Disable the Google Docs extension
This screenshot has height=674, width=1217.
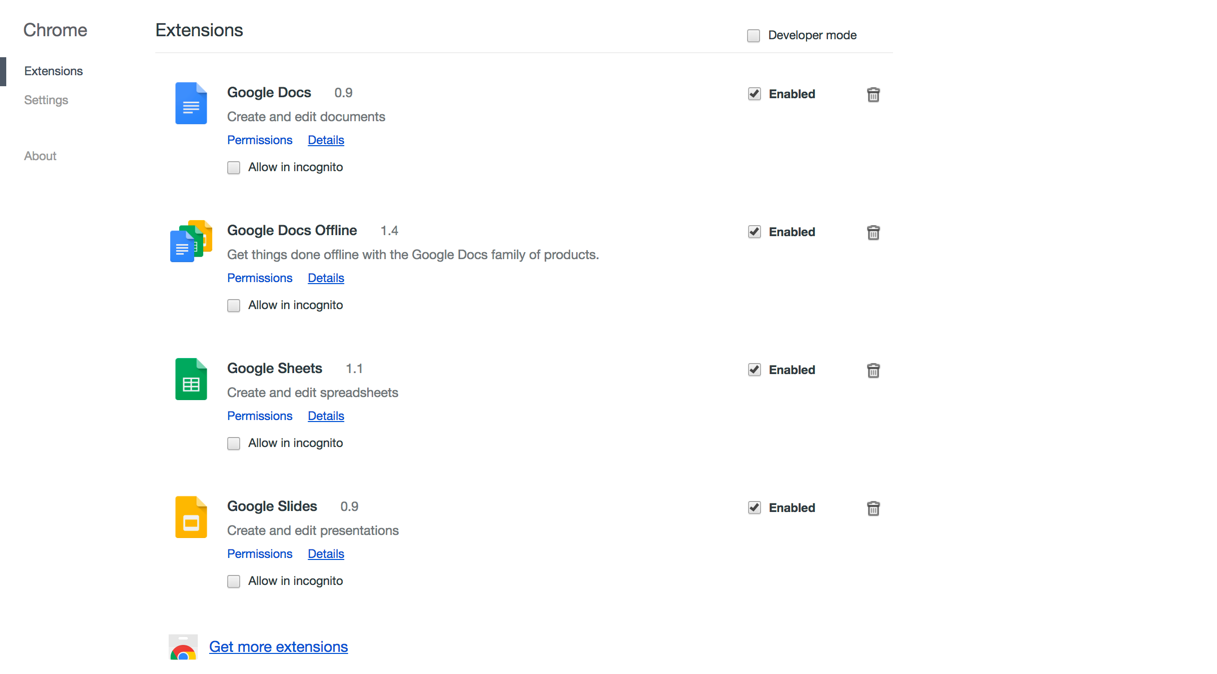point(754,94)
